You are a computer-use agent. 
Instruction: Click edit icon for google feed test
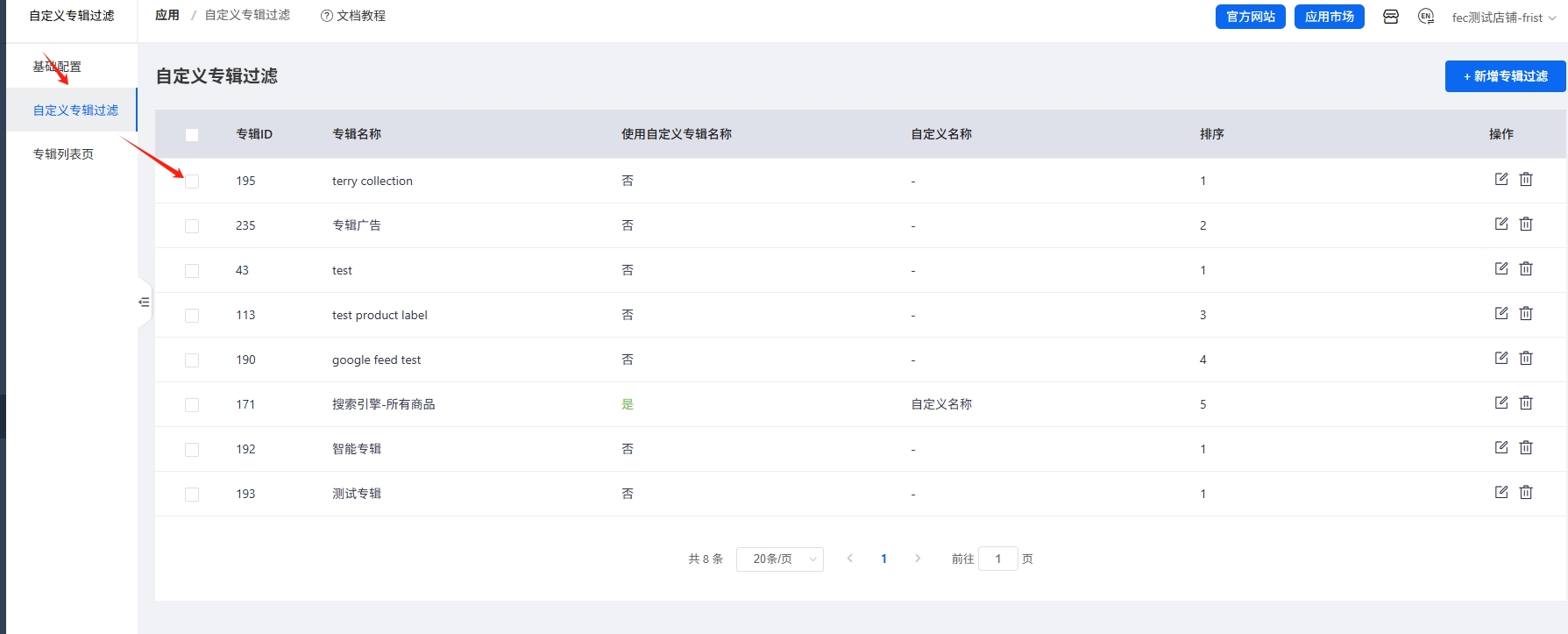tap(1501, 358)
